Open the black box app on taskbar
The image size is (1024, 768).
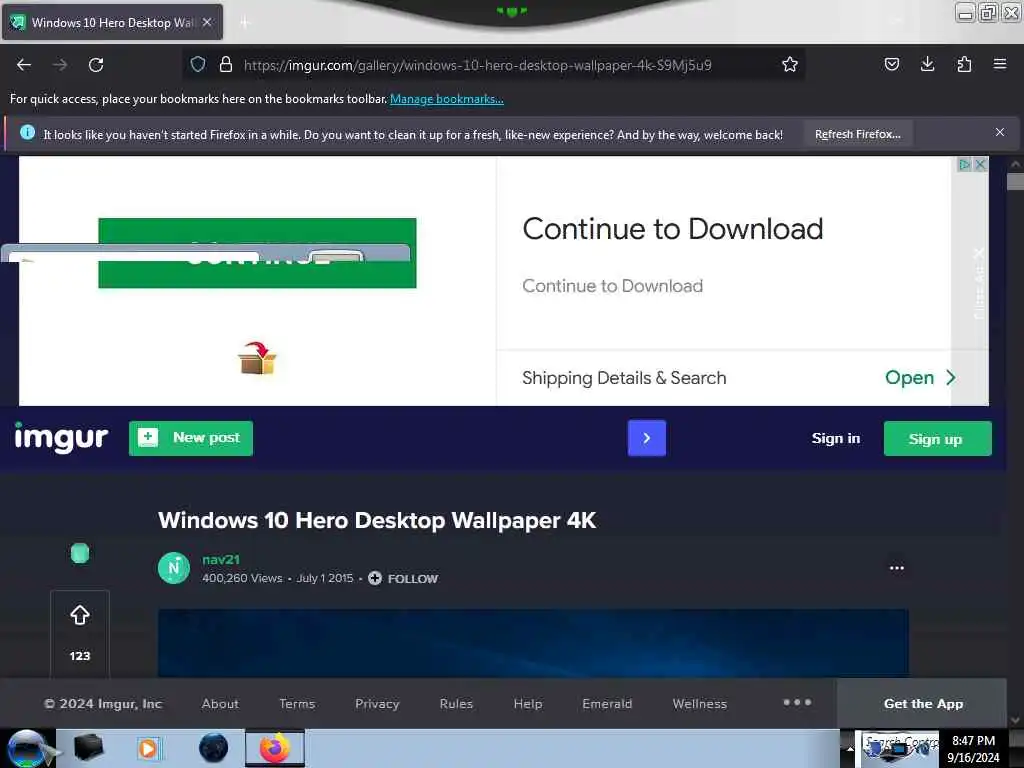(88, 748)
